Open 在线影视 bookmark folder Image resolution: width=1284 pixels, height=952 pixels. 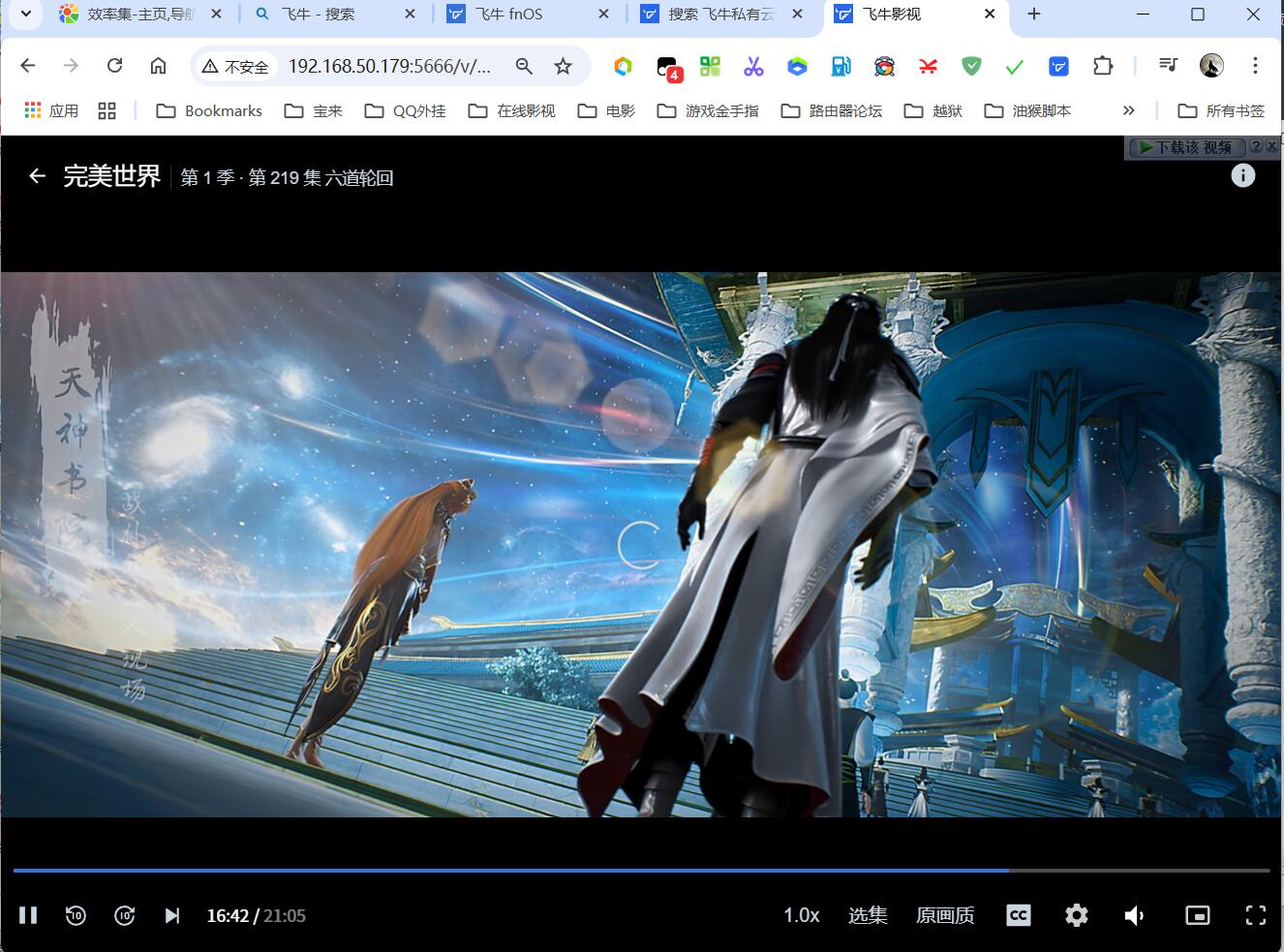[x=512, y=110]
